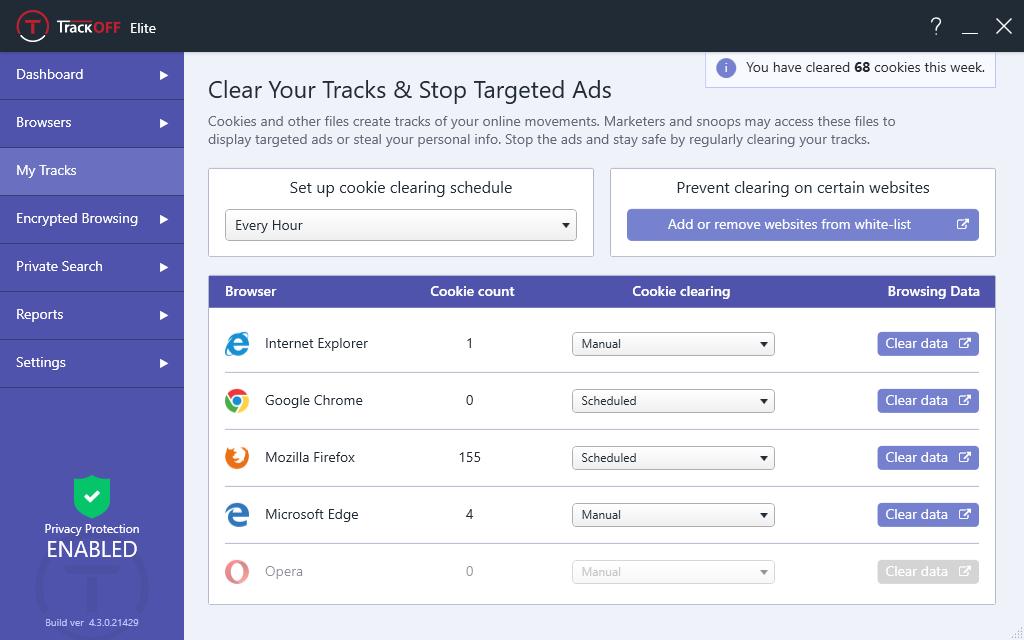
Task: Click the Microsoft Edge browser icon
Action: [x=237, y=515]
